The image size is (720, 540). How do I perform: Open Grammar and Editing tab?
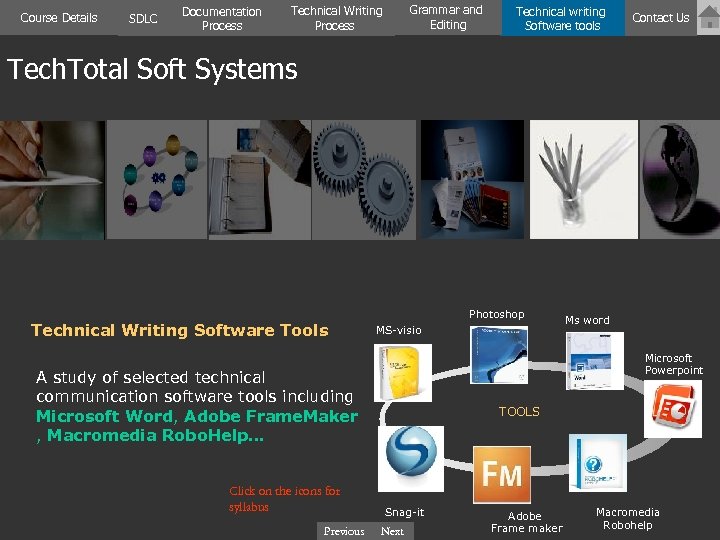point(447,17)
